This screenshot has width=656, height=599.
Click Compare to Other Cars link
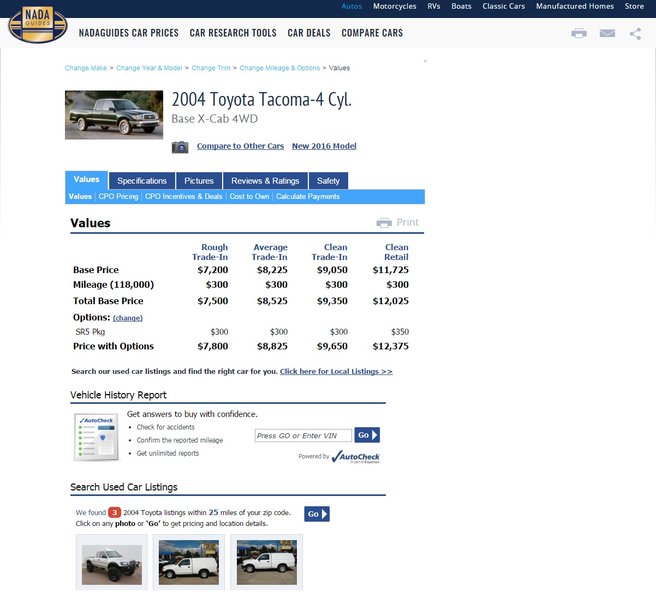coord(240,146)
